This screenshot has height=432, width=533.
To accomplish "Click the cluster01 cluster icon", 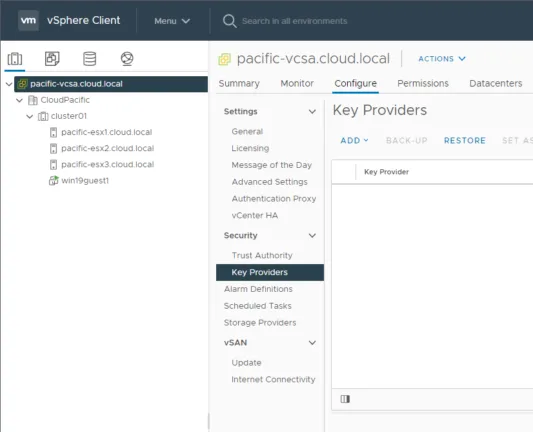I will (x=43, y=116).
